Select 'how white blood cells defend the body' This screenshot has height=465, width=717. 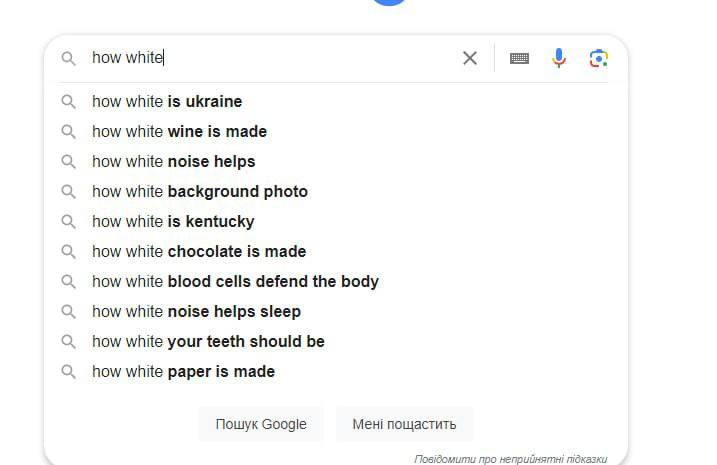coord(235,282)
